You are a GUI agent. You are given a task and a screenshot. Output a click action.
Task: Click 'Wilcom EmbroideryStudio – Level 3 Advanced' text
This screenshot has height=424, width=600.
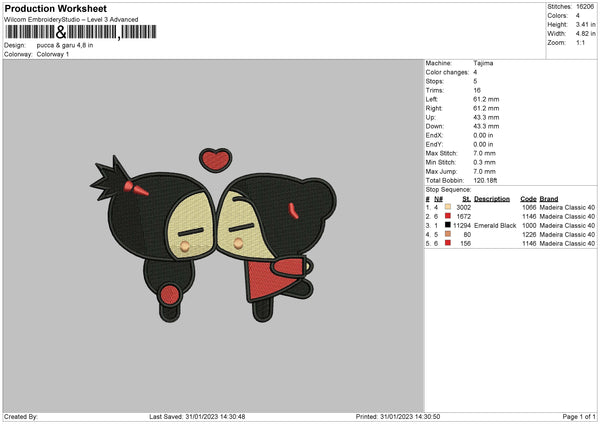click(x=71, y=20)
